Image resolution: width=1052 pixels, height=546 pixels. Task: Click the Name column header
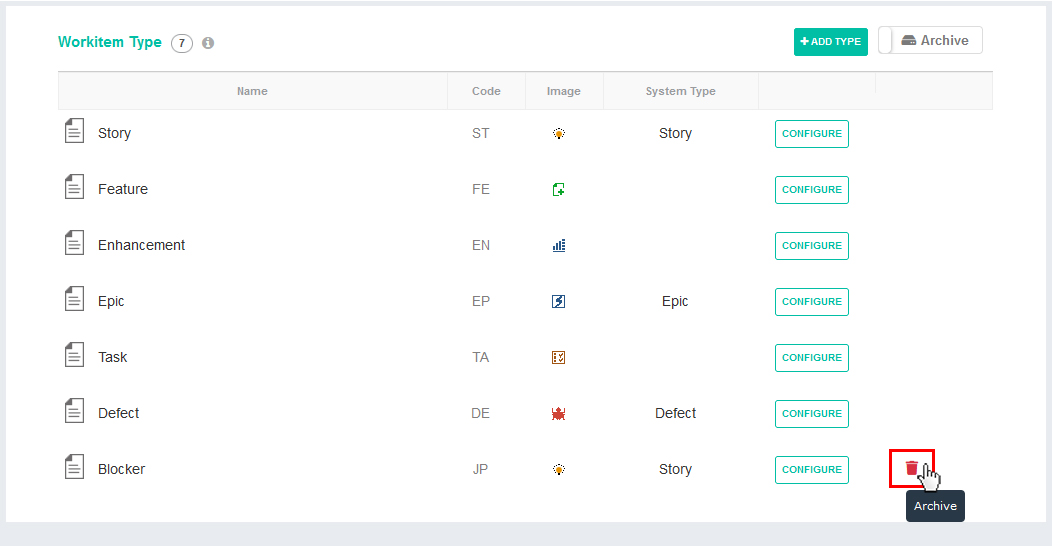click(252, 91)
